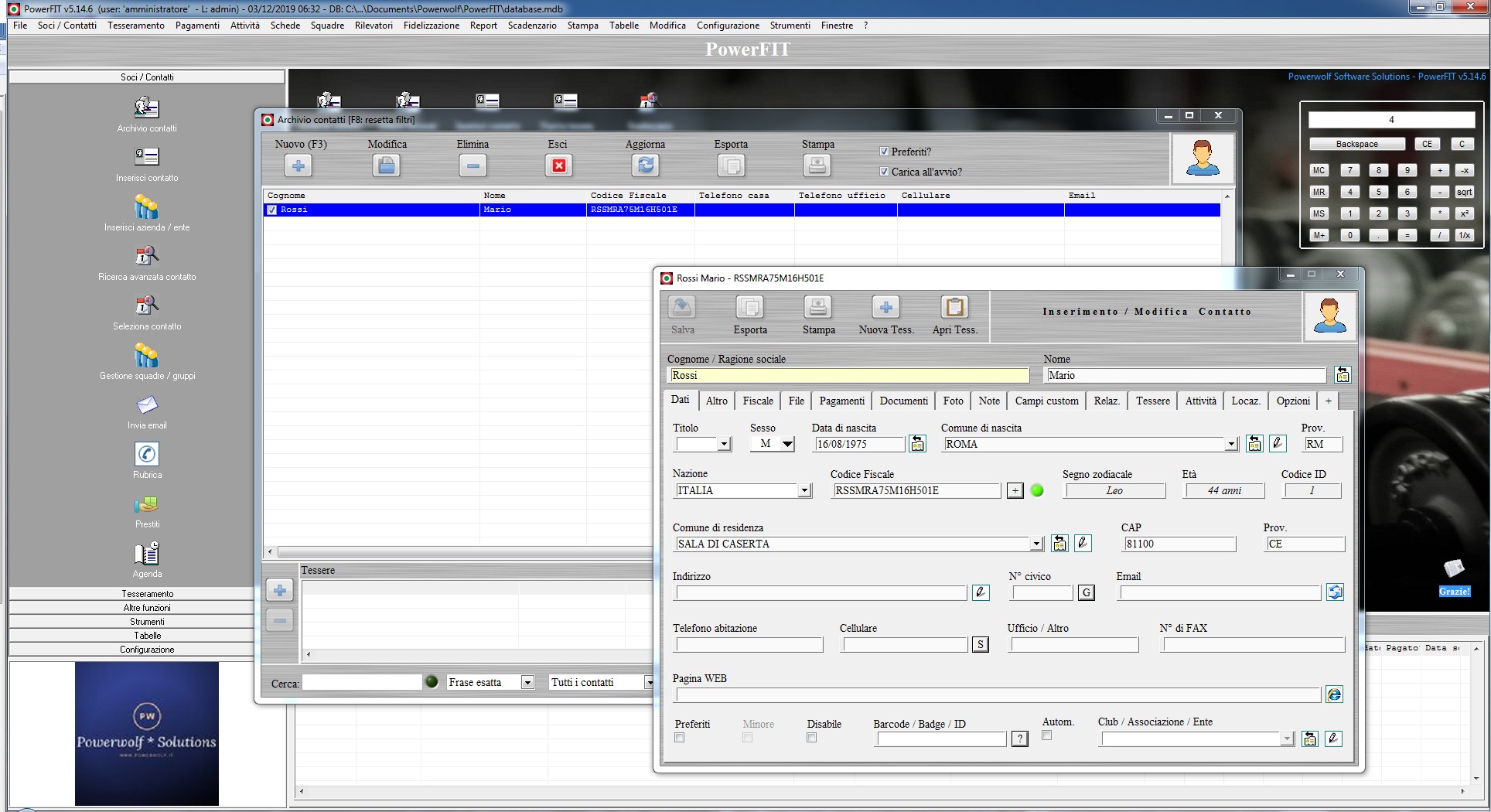This screenshot has width=1491, height=812.
Task: Expand Frase esatta search dropdown
Action: click(x=527, y=683)
